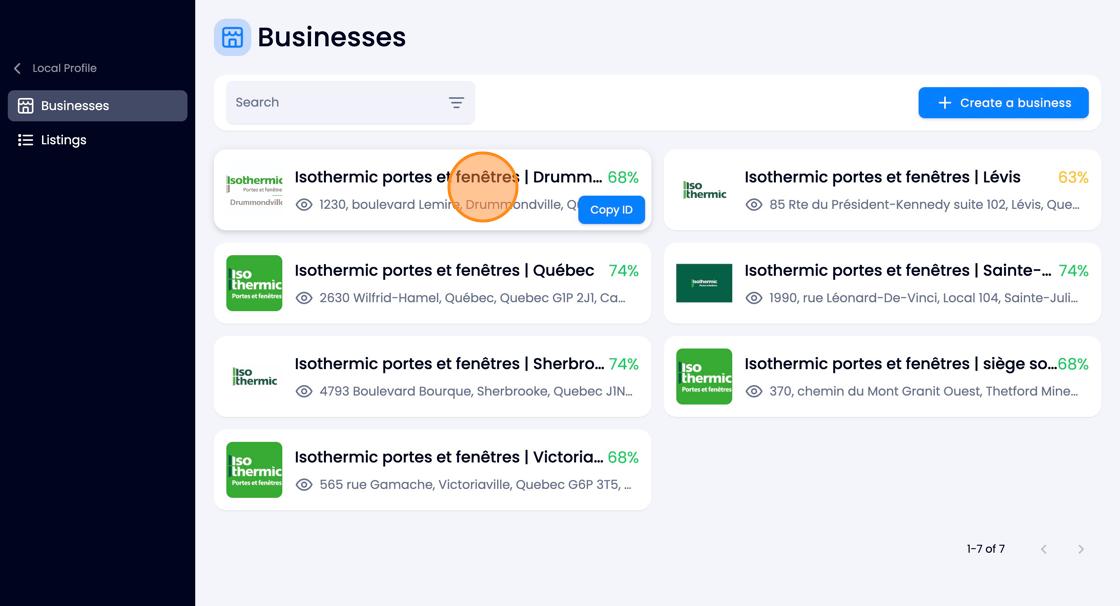
Task: Toggle eye icon for Lévis business
Action: click(754, 205)
